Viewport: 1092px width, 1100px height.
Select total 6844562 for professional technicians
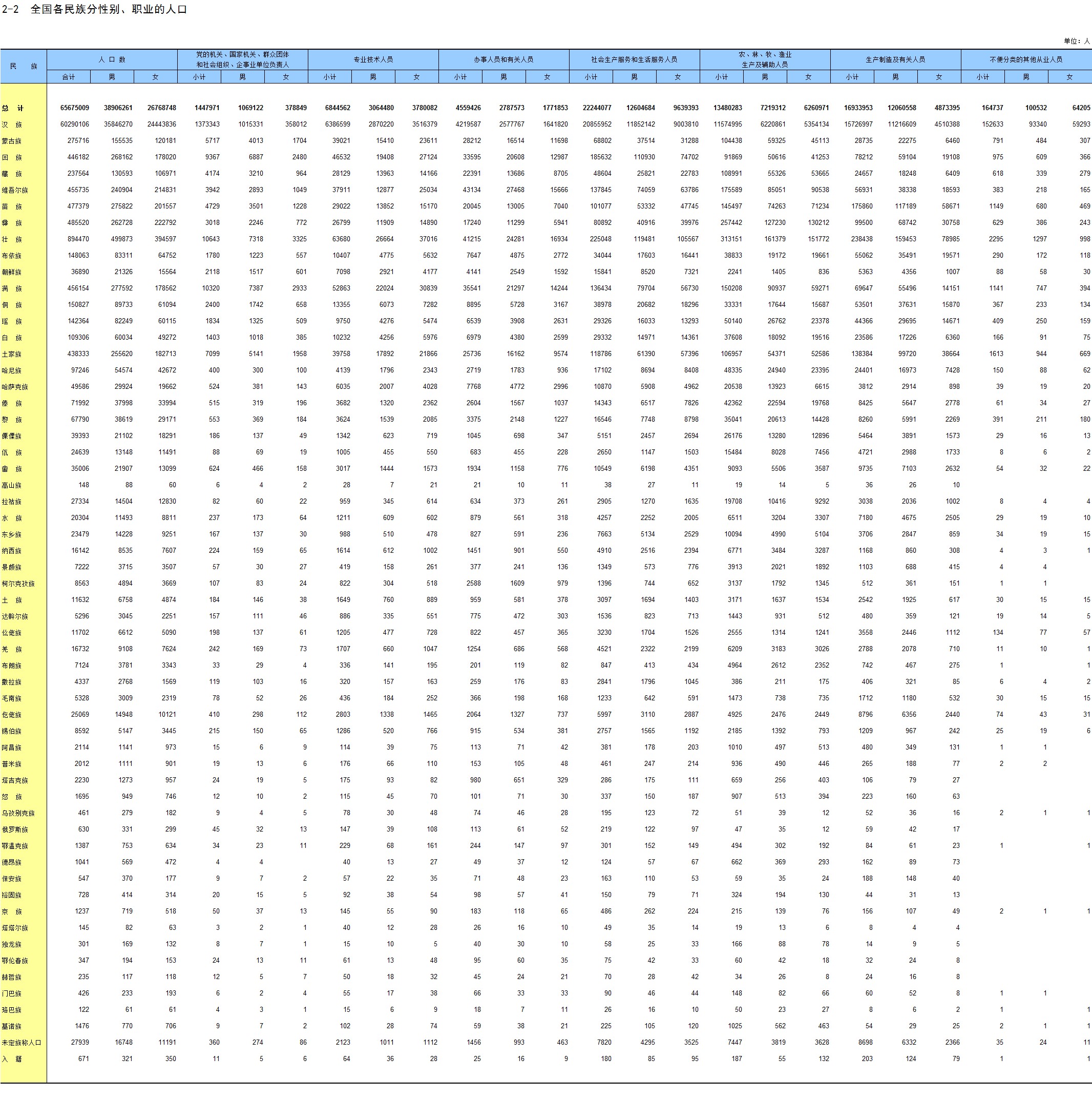tap(338, 108)
